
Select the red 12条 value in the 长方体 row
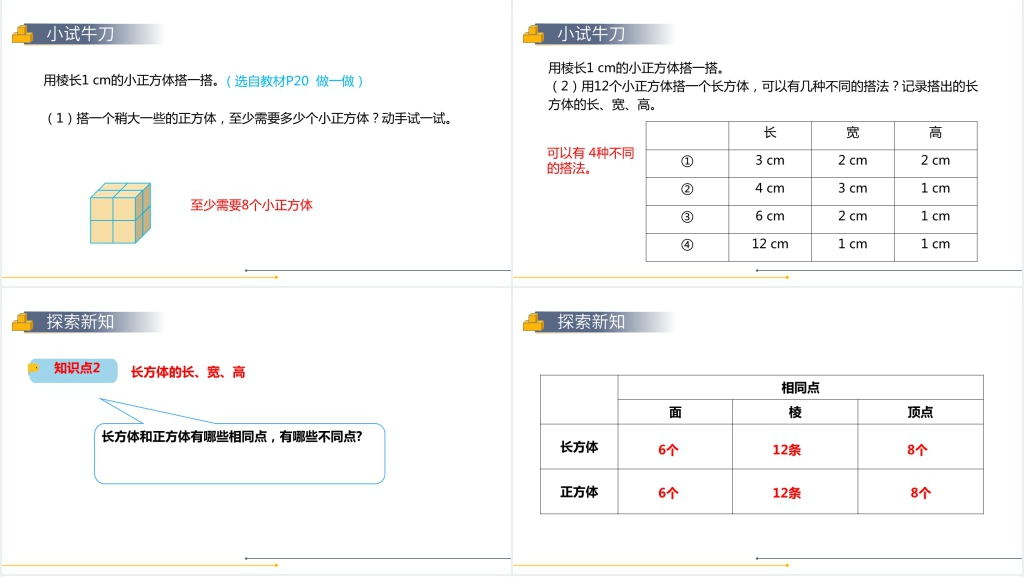[786, 450]
